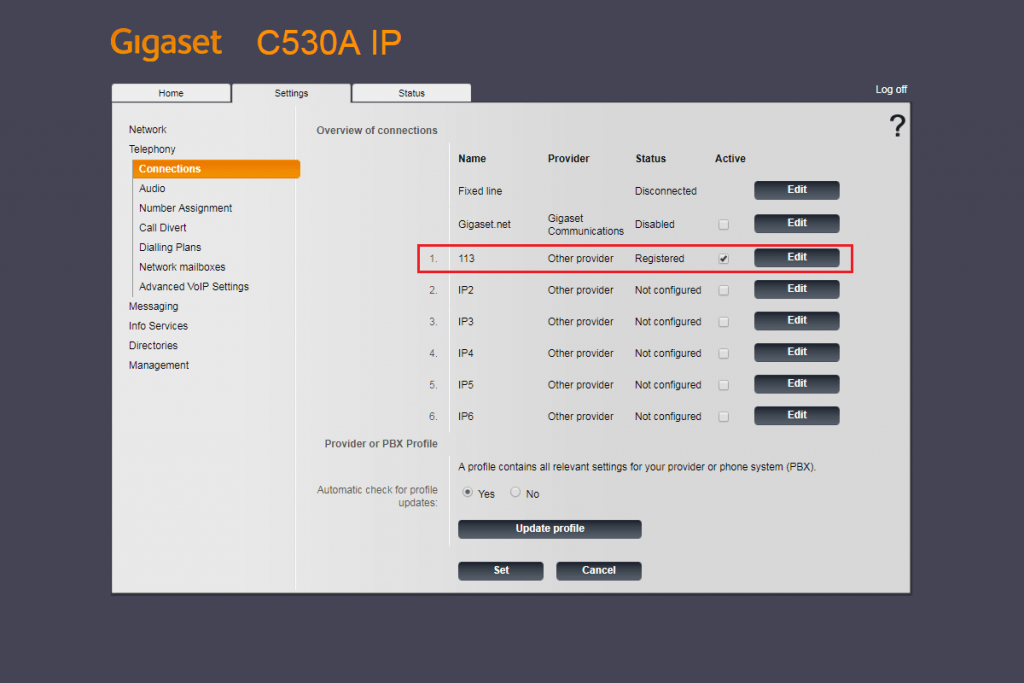This screenshot has width=1024, height=683.
Task: Click the 'Provider' column header
Action: point(568,159)
